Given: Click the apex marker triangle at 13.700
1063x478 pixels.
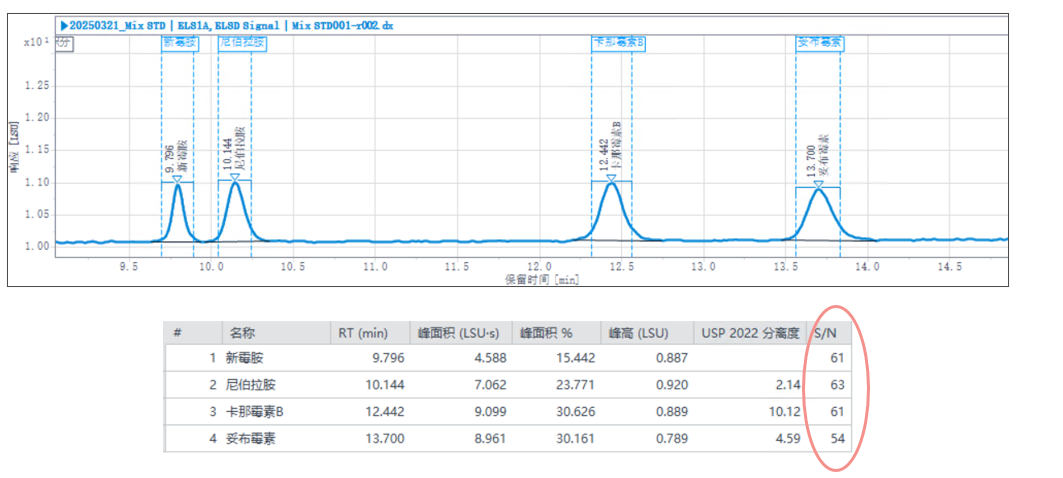Looking at the screenshot, I should tap(818, 185).
